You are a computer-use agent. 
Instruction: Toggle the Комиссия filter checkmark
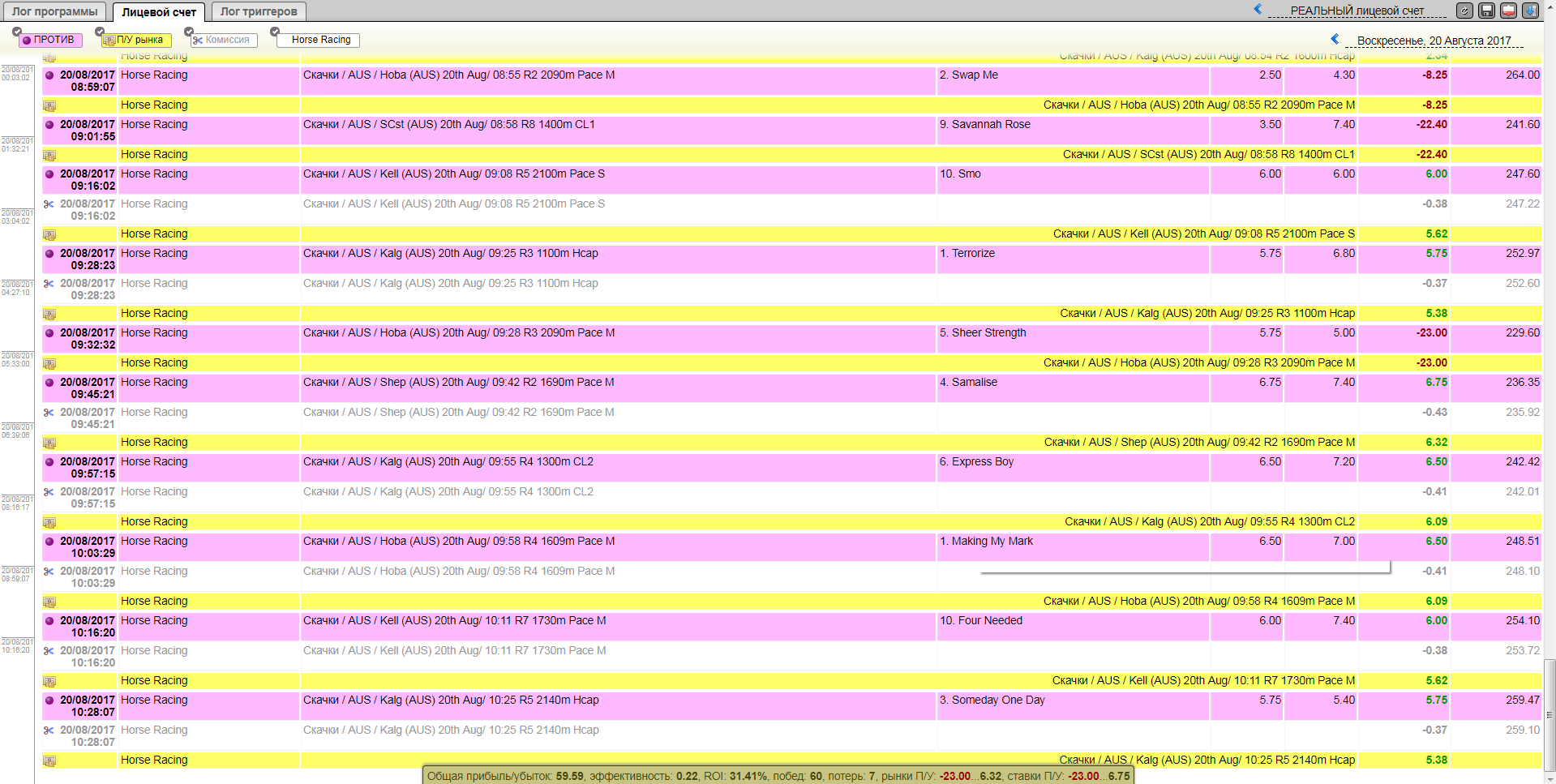click(189, 32)
